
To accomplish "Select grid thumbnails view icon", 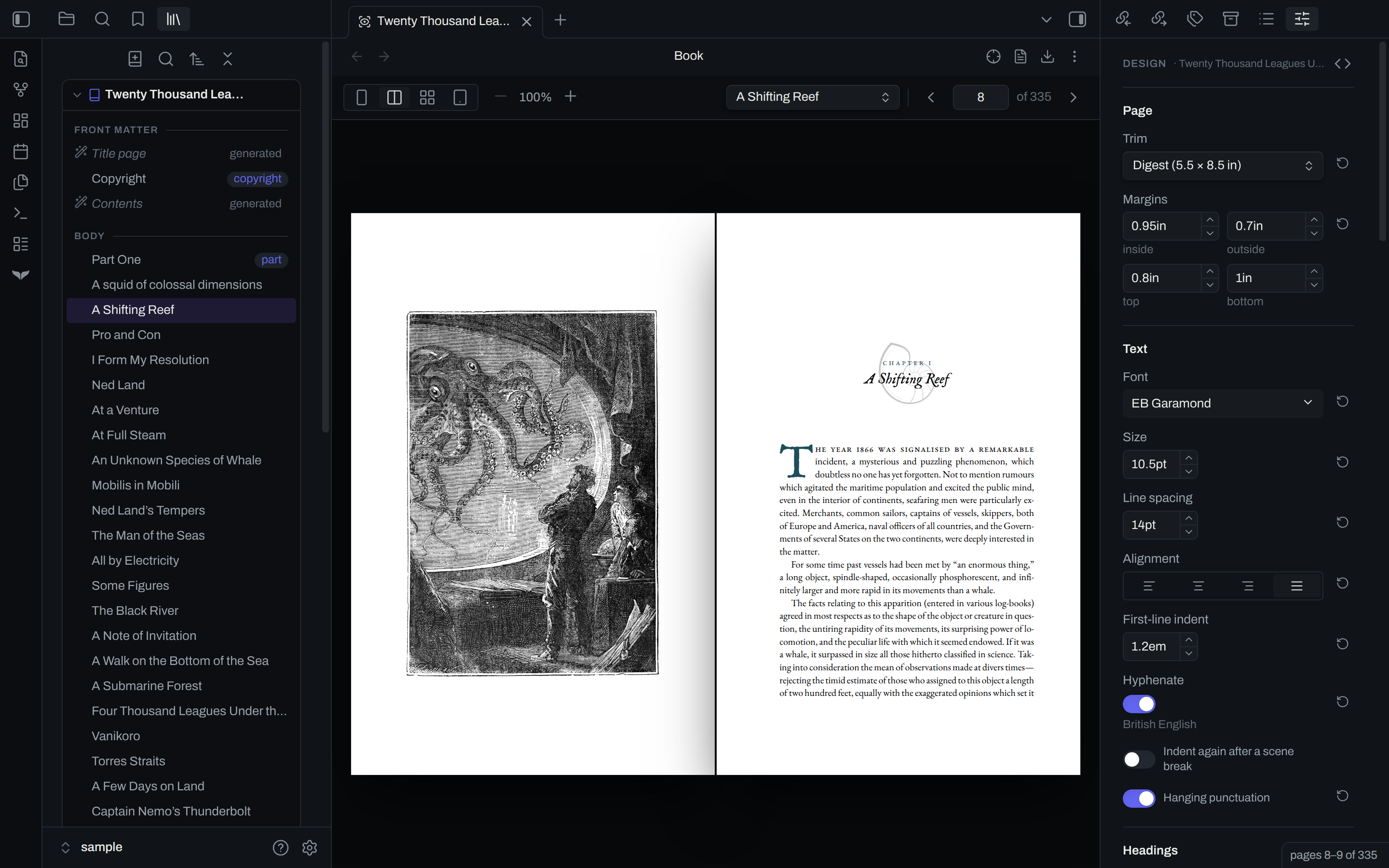I will (x=427, y=97).
